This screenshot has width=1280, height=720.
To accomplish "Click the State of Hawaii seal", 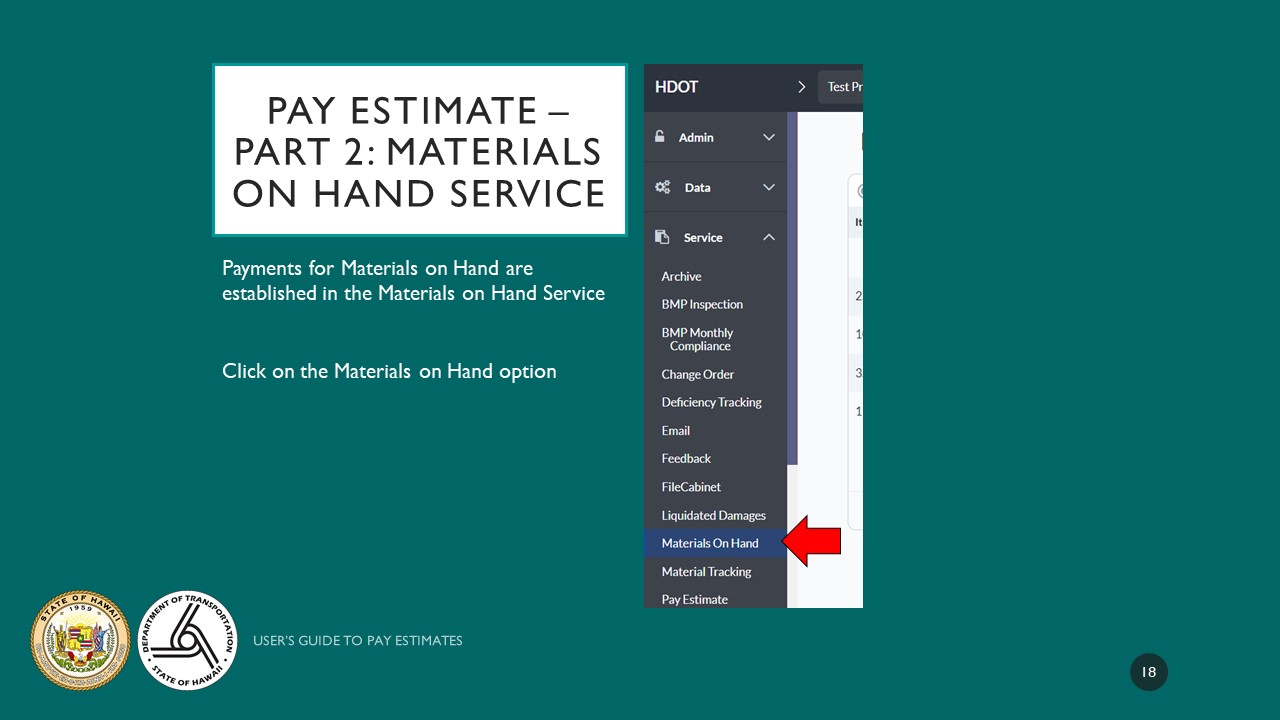I will coord(81,640).
